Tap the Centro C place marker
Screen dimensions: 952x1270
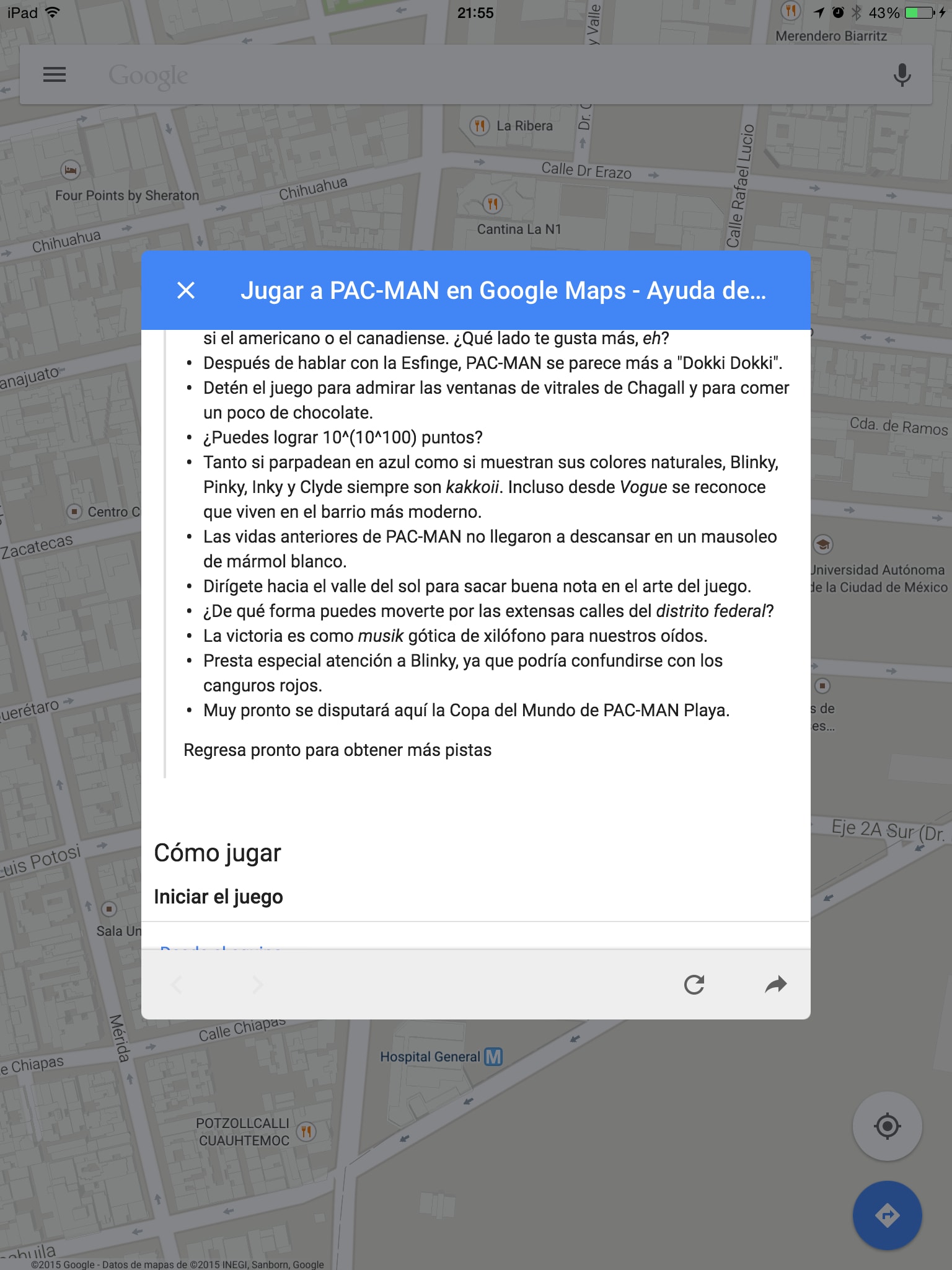pyautogui.click(x=74, y=512)
